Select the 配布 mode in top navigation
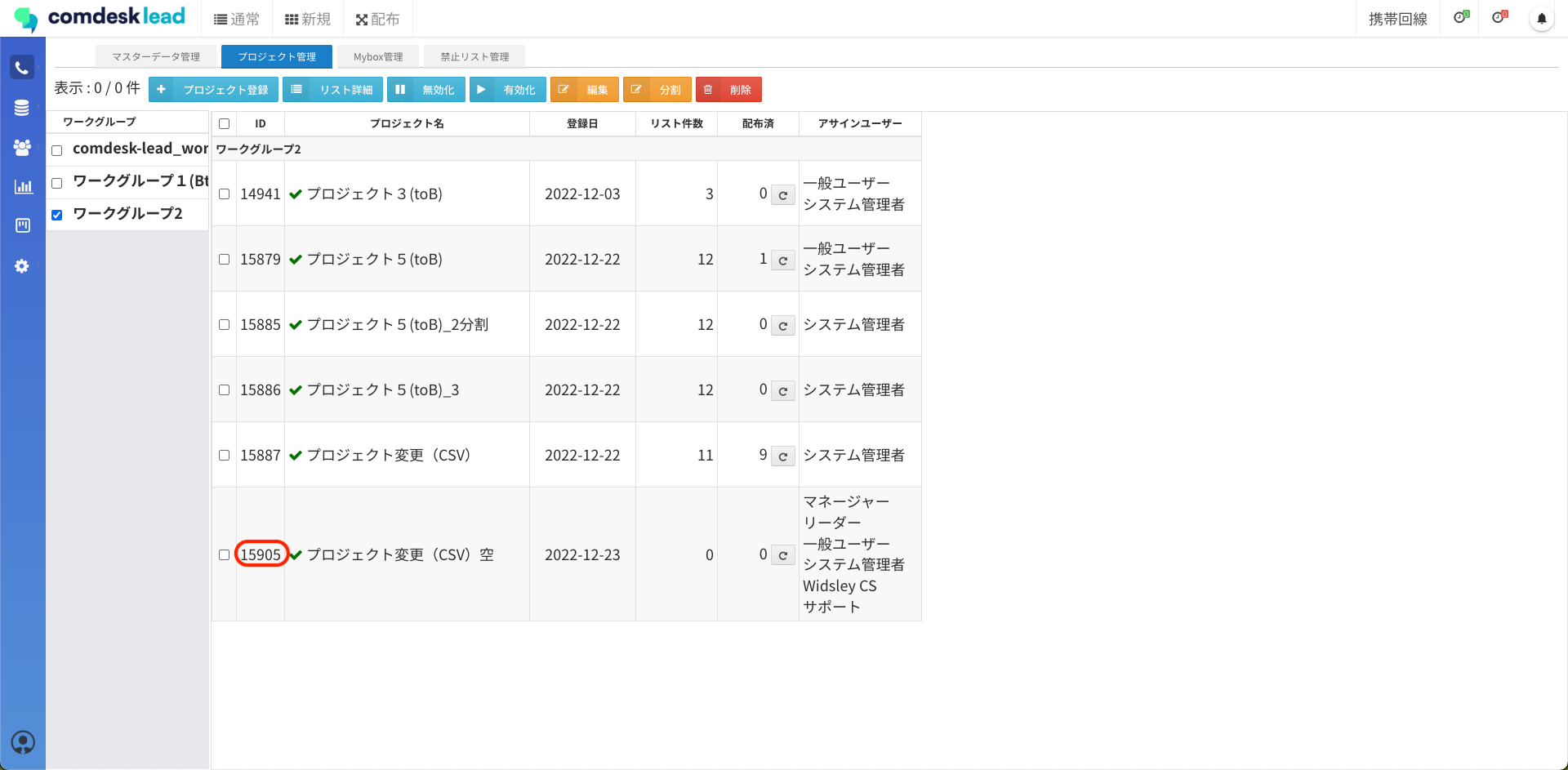 pyautogui.click(x=377, y=19)
